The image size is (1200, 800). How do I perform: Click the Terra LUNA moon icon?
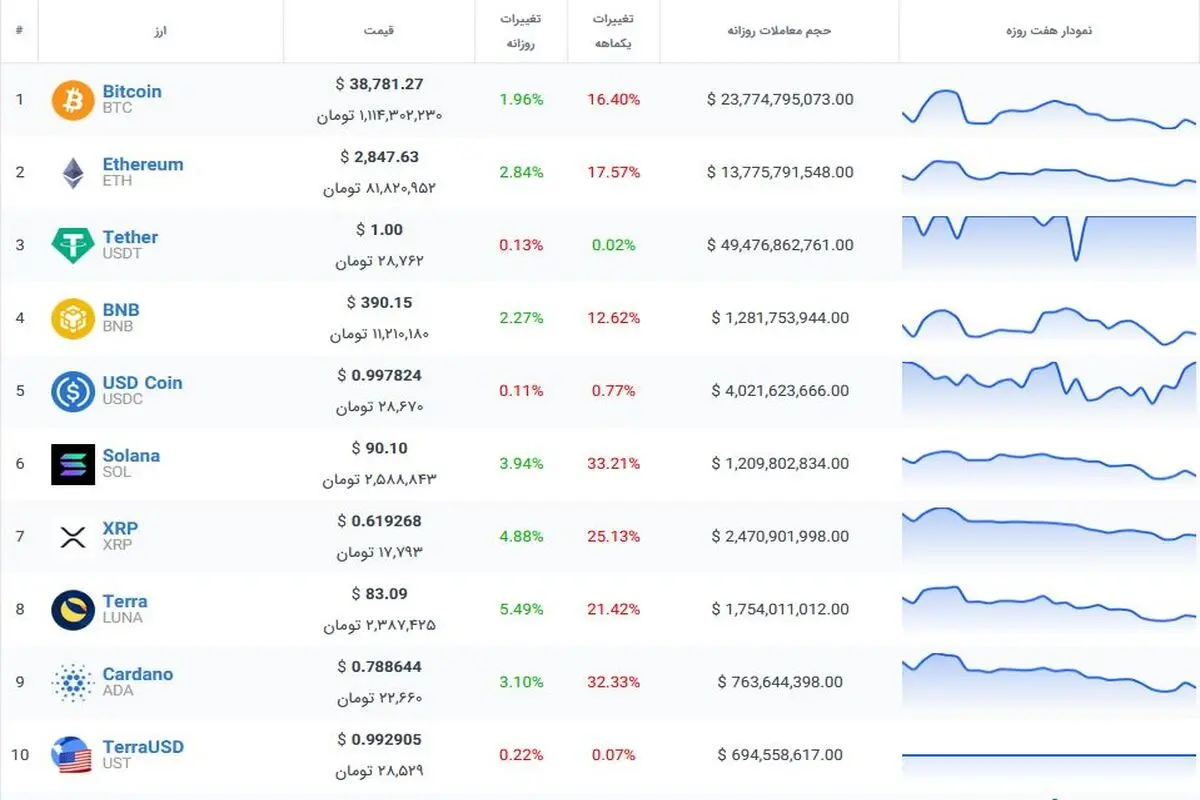tap(73, 610)
